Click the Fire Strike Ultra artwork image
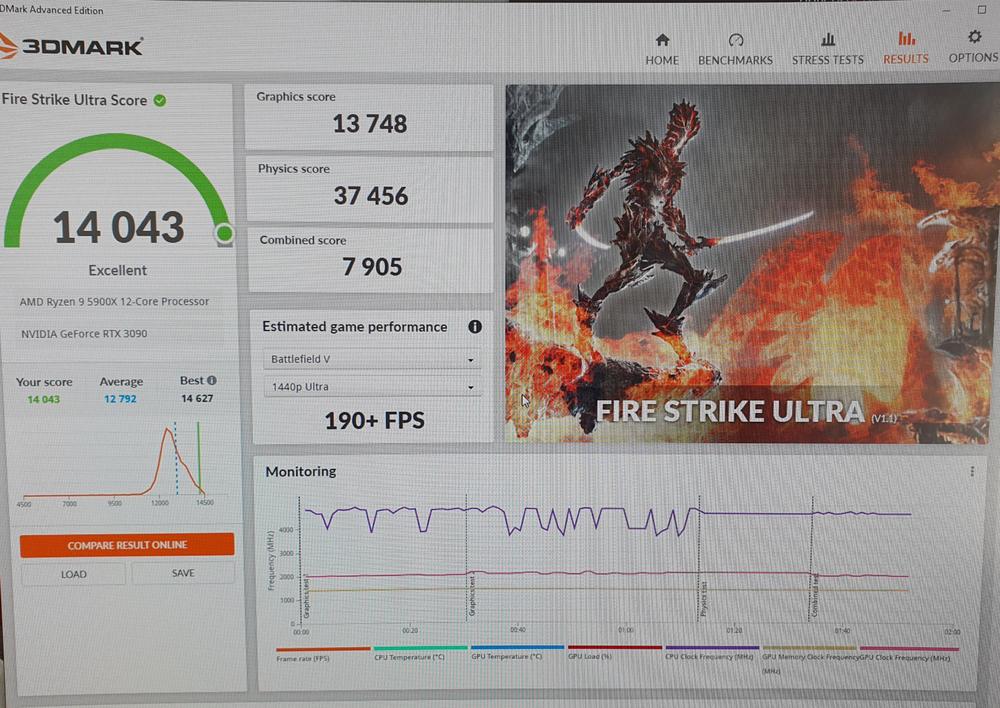Image resolution: width=1000 pixels, height=708 pixels. tap(750, 262)
